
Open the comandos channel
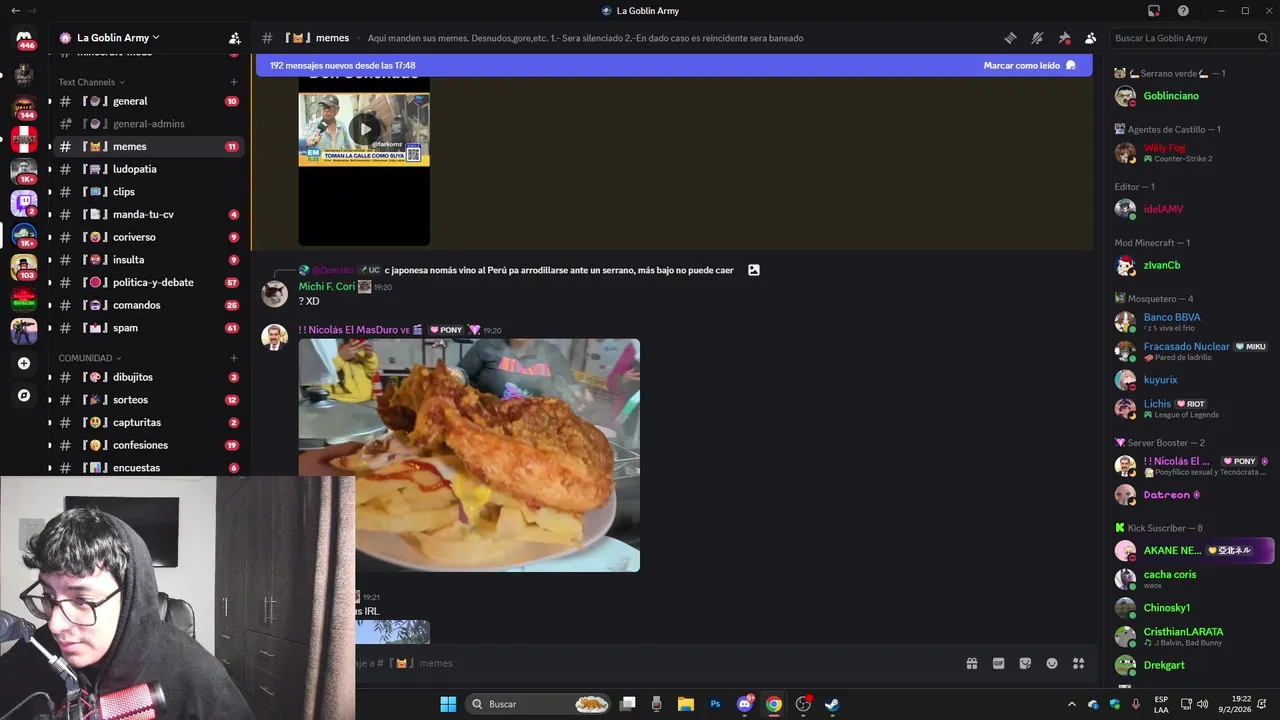148,305
